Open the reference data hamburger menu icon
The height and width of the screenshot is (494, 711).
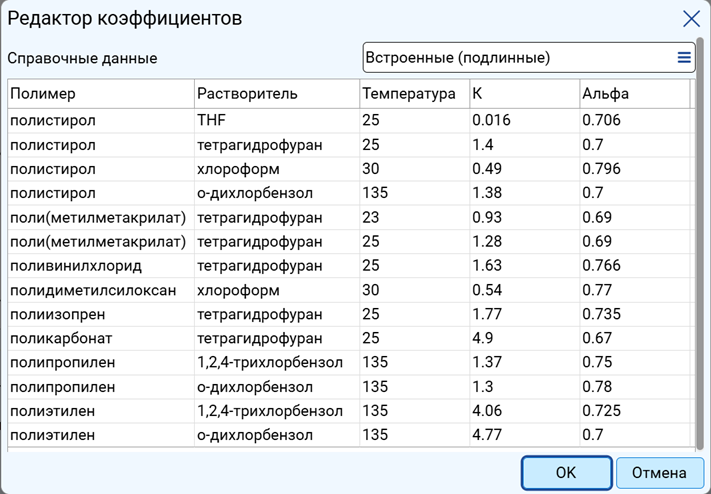pyautogui.click(x=684, y=58)
